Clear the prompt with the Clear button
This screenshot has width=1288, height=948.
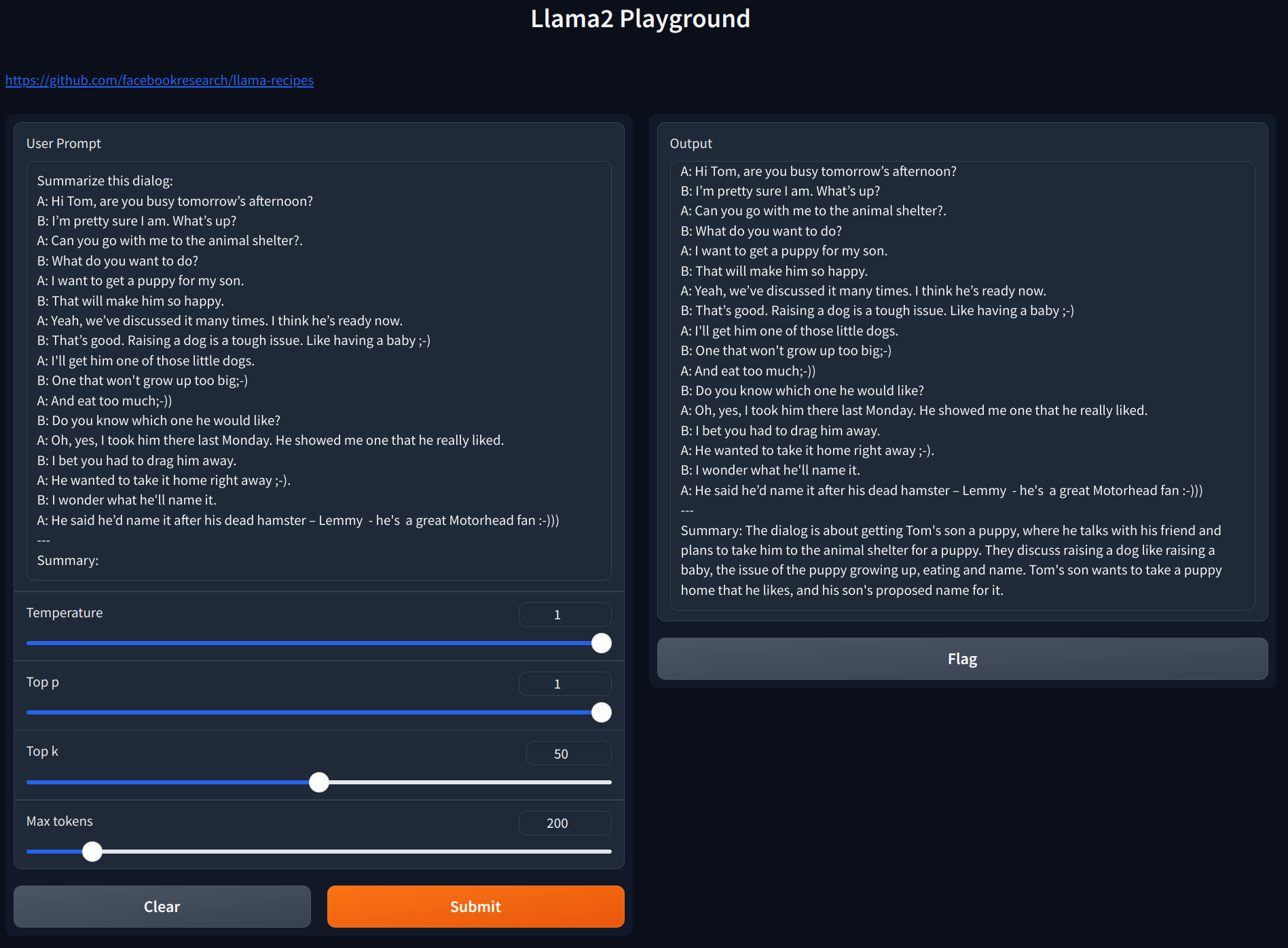point(162,907)
